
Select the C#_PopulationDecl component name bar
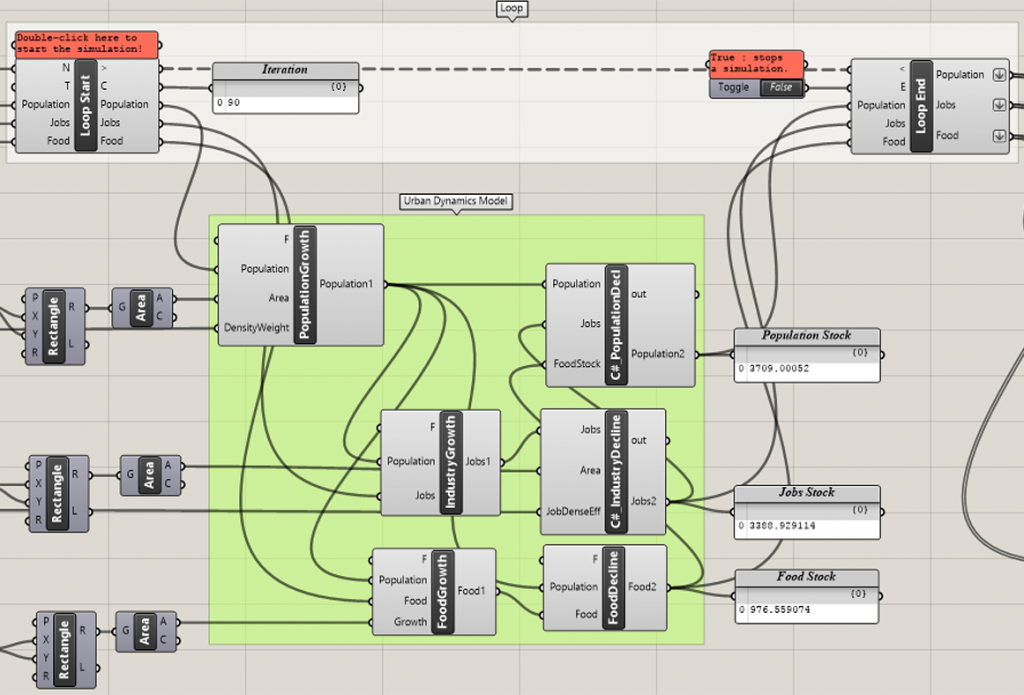(x=616, y=325)
